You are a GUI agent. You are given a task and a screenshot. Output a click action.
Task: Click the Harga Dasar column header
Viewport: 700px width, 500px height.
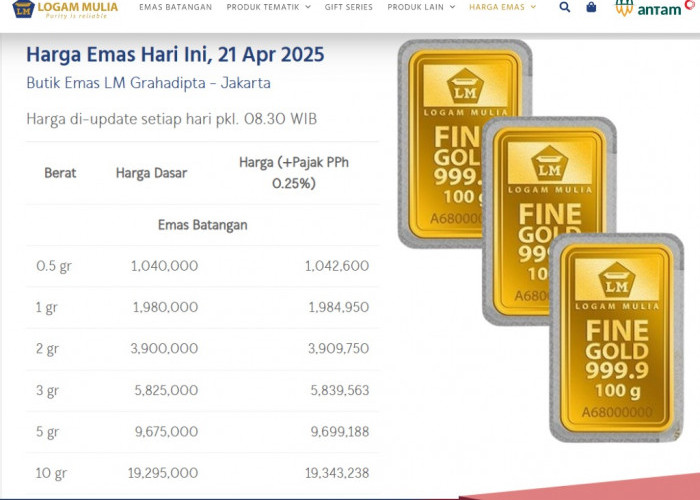click(x=151, y=173)
